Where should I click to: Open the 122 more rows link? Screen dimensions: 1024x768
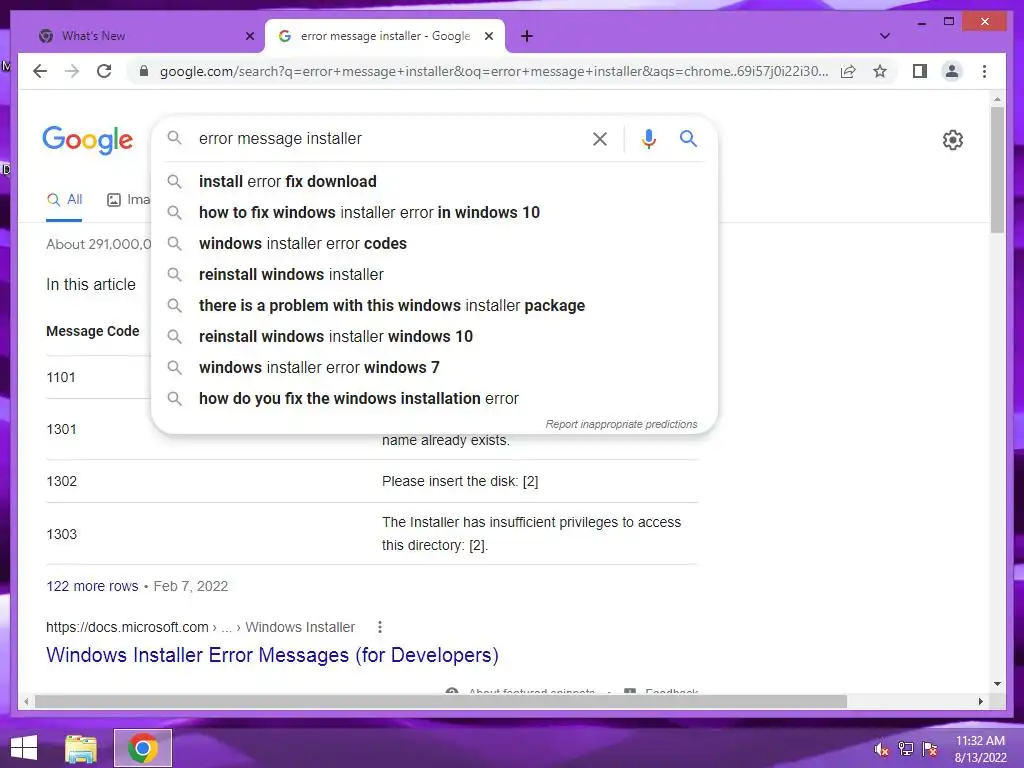tap(92, 586)
